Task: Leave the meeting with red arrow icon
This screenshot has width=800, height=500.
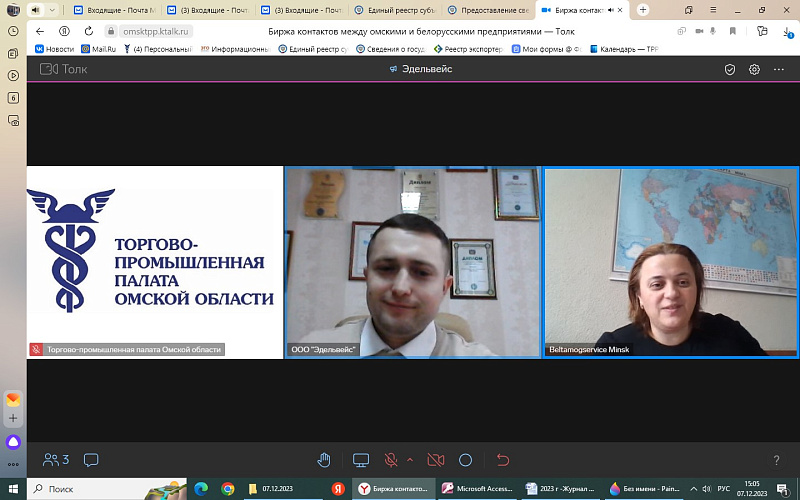Action: point(503,460)
